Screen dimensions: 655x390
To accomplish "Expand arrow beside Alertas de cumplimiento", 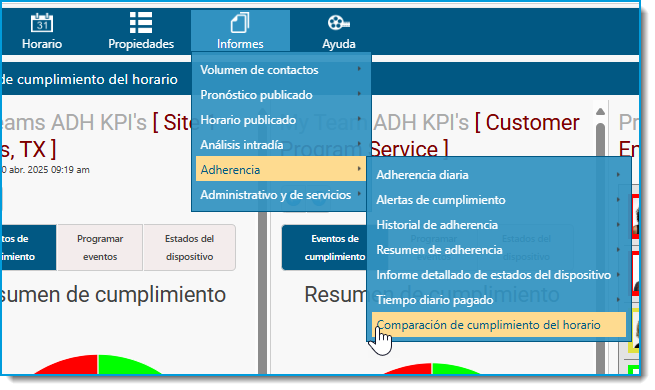I will [618, 199].
